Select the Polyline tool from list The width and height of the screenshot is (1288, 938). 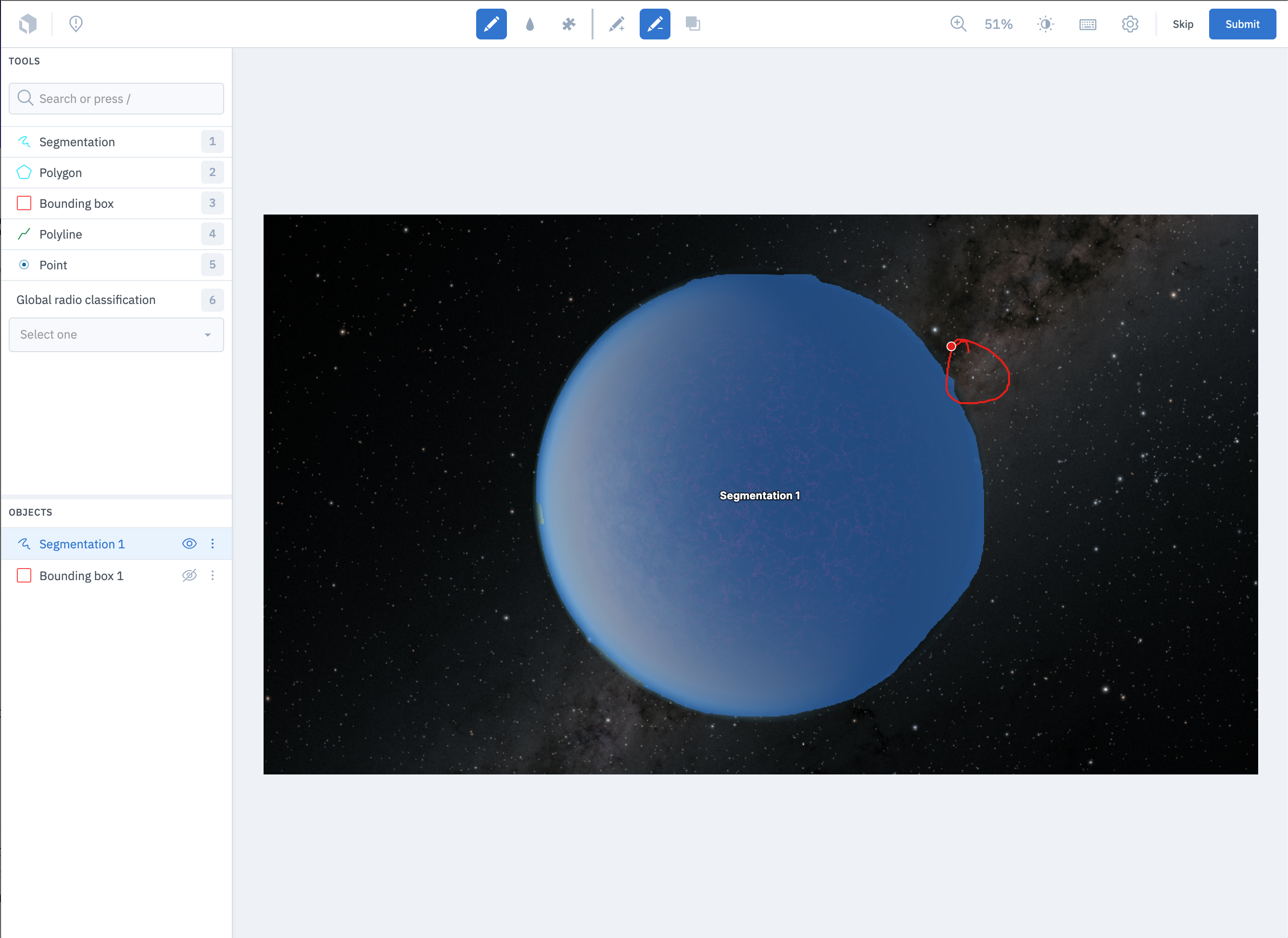(x=61, y=234)
